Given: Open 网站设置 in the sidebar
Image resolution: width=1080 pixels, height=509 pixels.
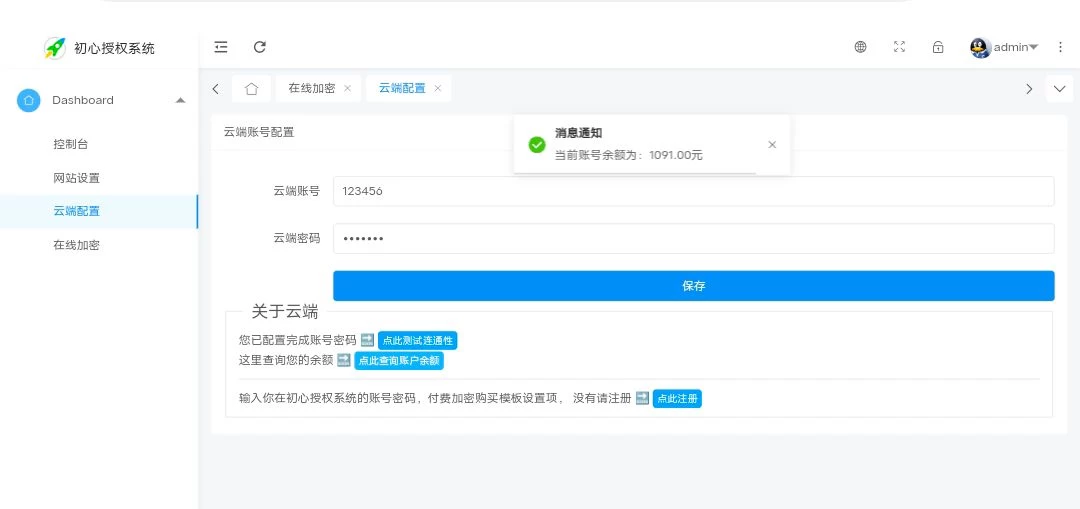Looking at the screenshot, I should click(x=76, y=178).
